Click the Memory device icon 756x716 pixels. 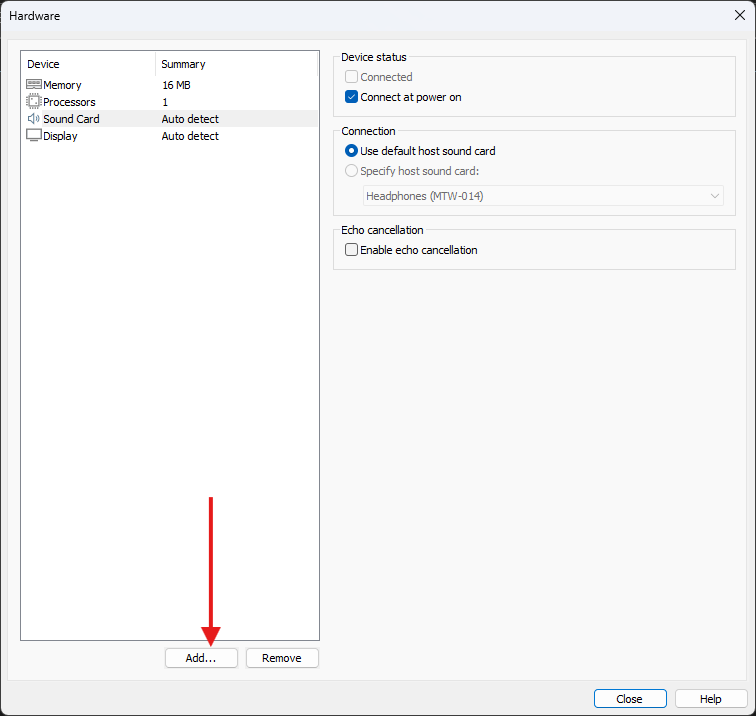pos(33,85)
